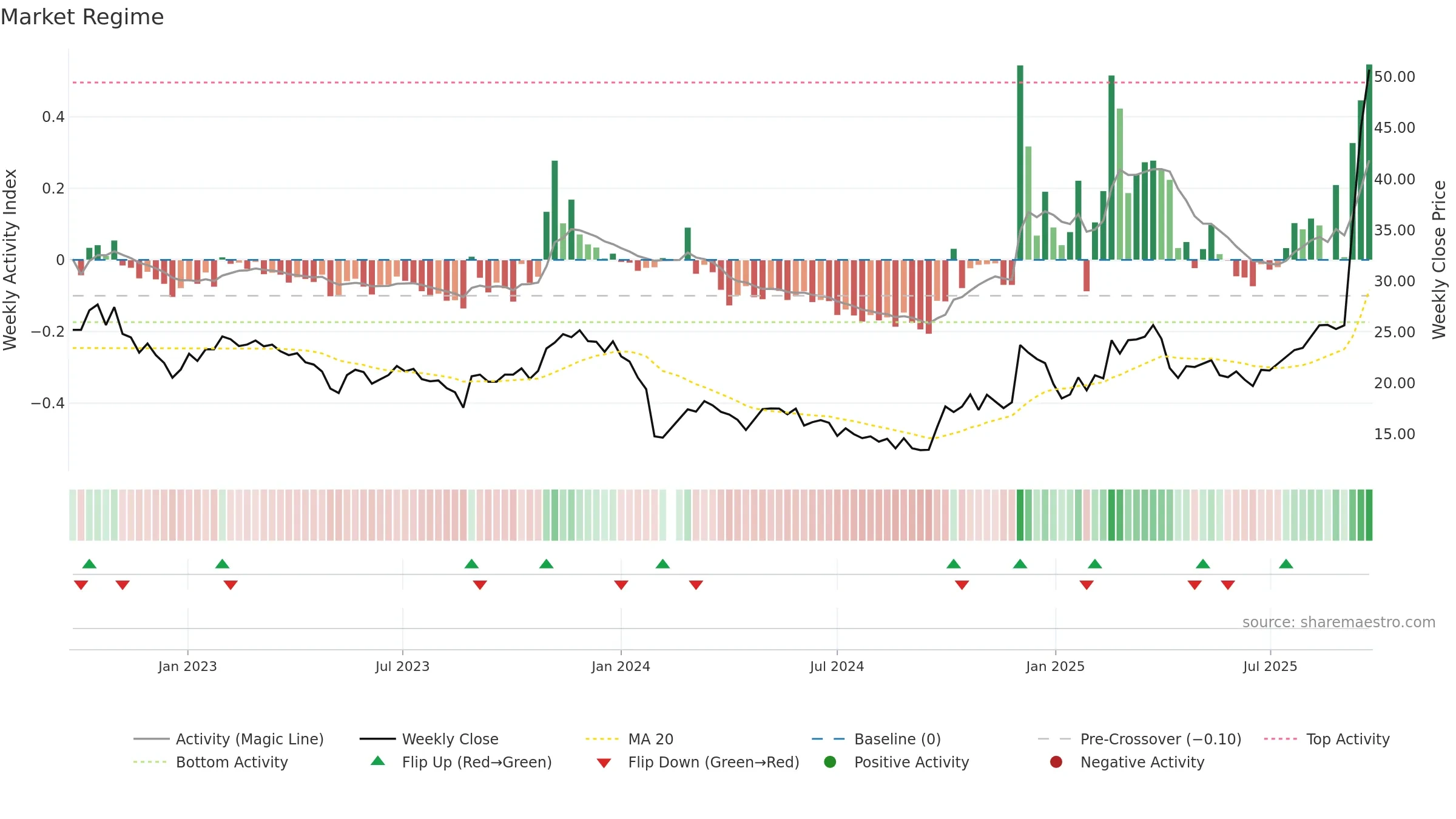Click the −0.2 left axis tick

(48, 331)
